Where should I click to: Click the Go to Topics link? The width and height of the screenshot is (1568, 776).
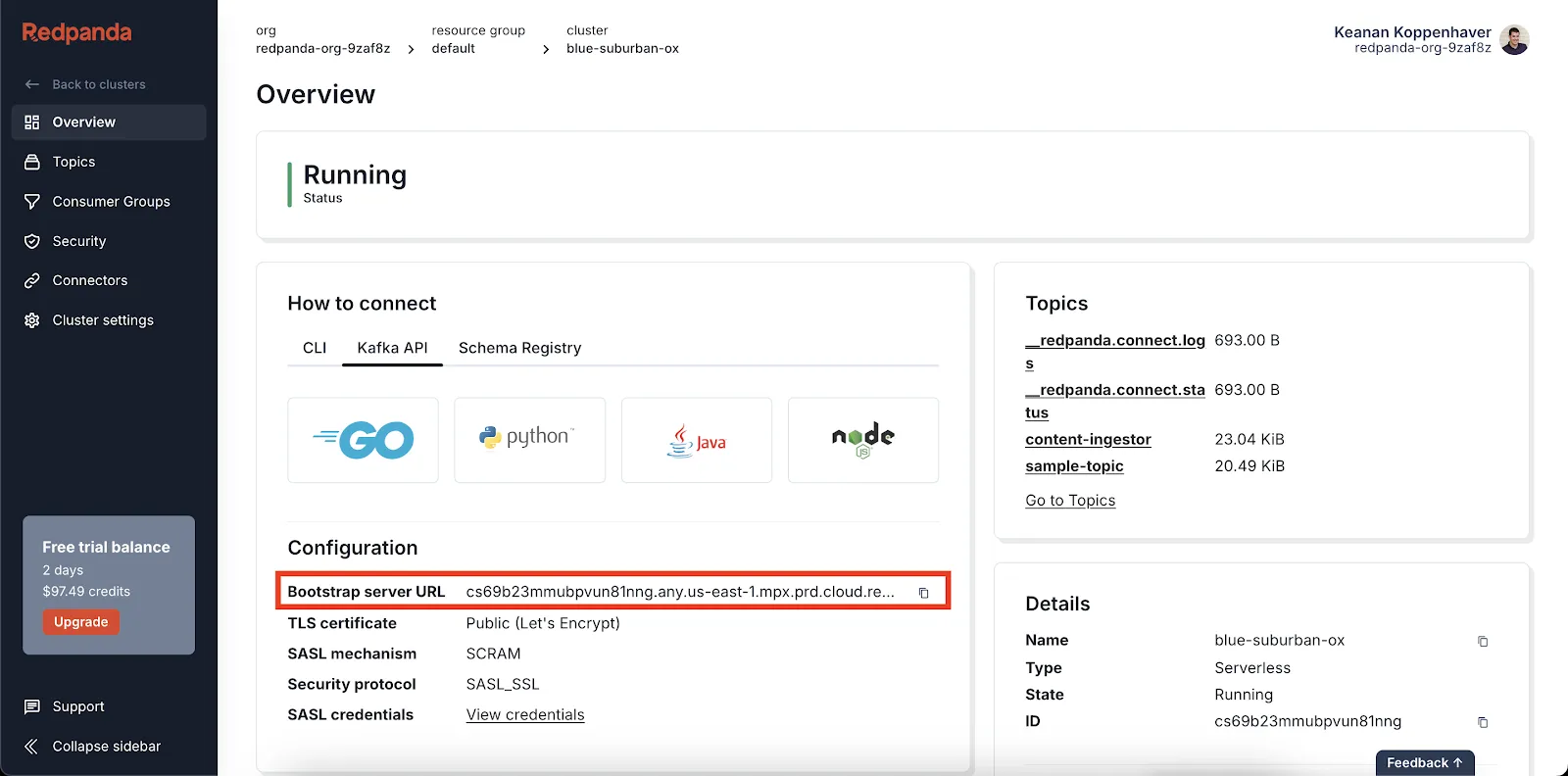(x=1070, y=501)
